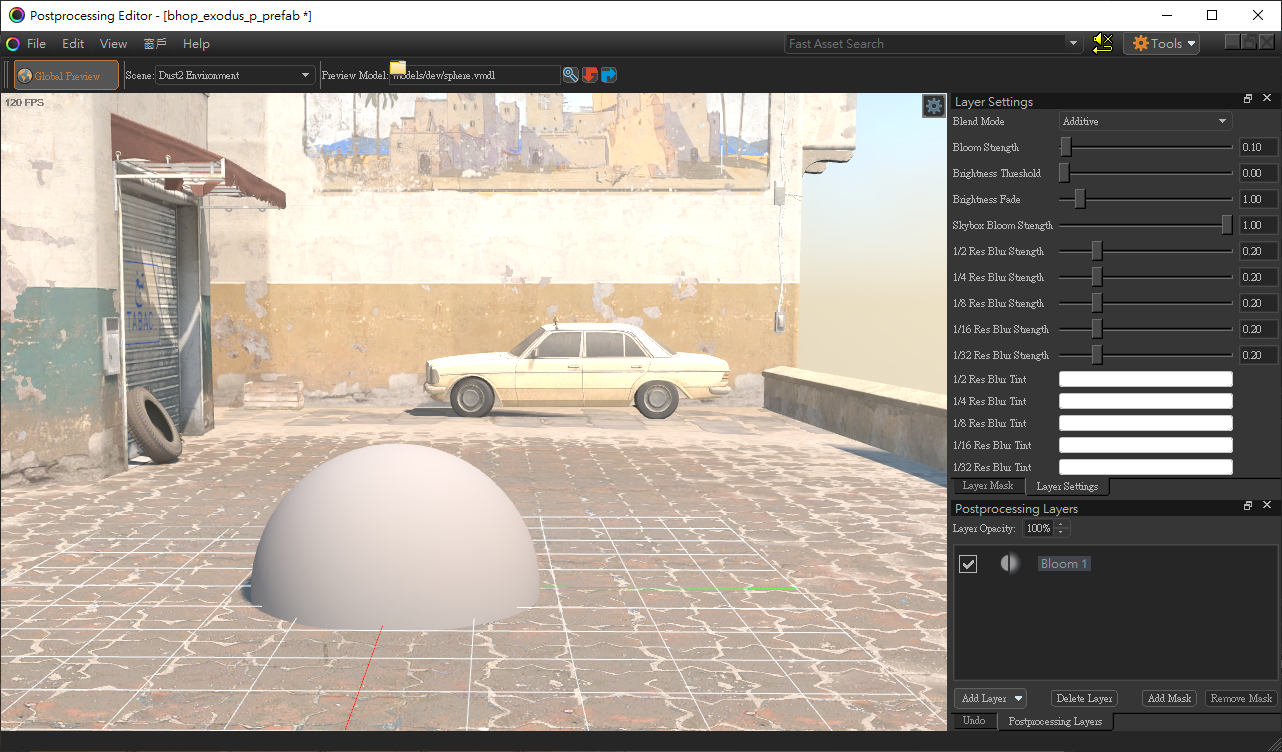
Task: Float the Postprocessing Layers panel
Action: [1248, 506]
